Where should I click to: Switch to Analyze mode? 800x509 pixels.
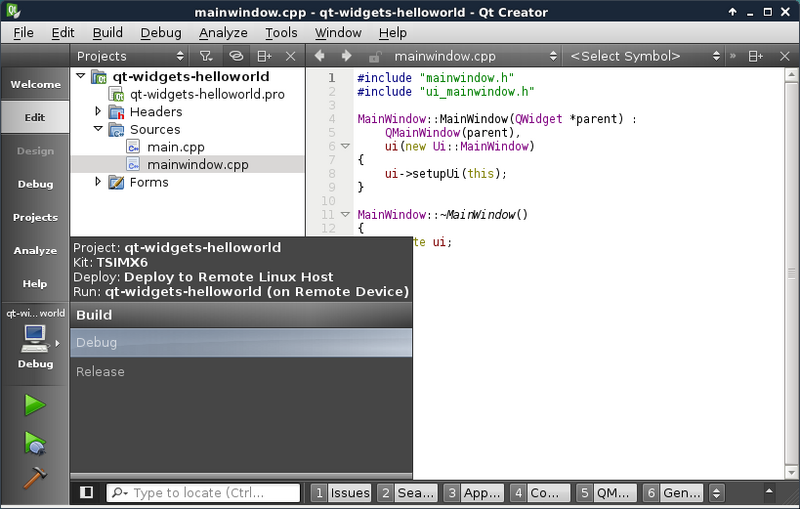[x=35, y=250]
